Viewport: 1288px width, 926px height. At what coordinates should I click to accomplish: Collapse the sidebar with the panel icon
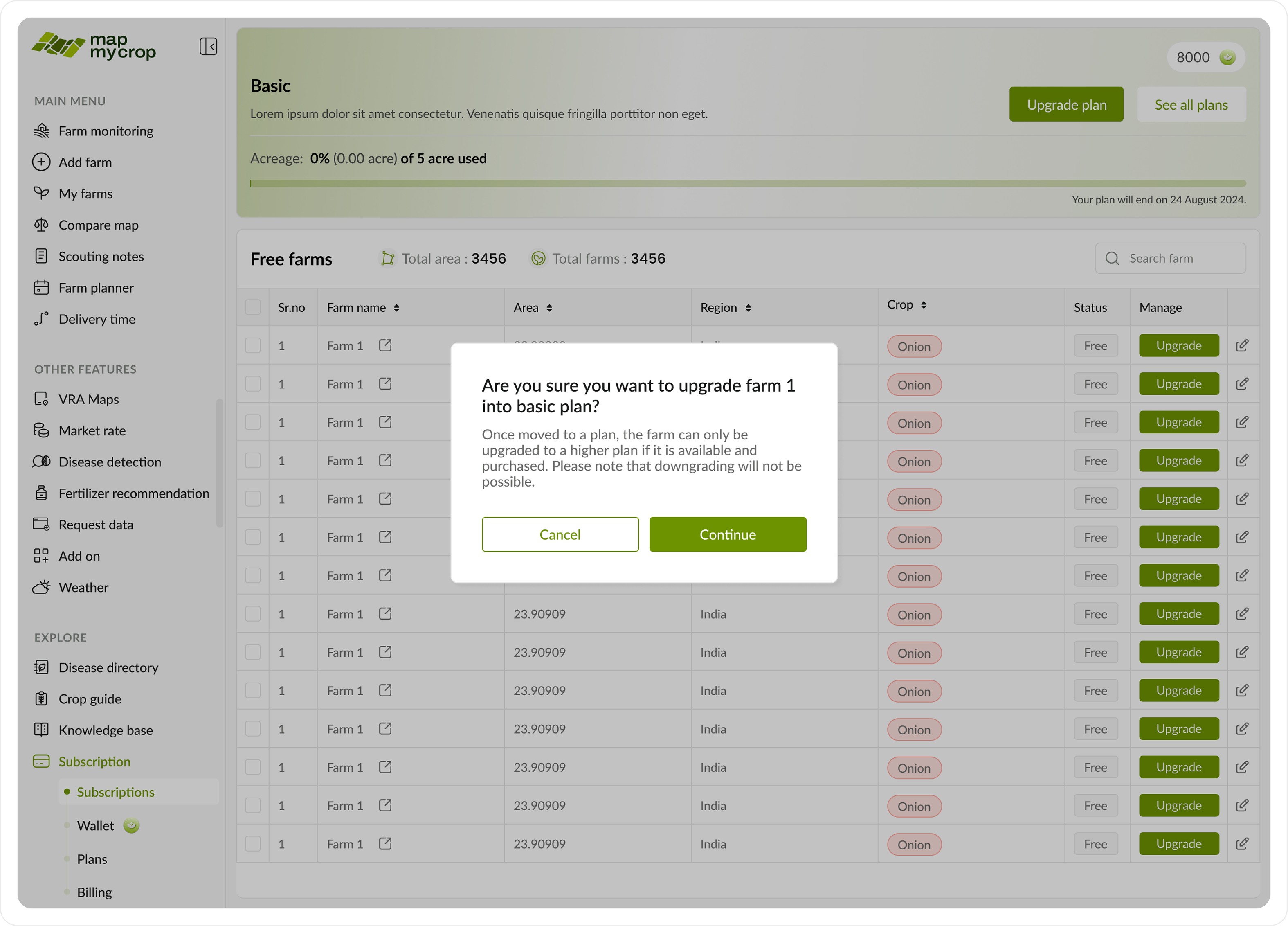click(208, 46)
